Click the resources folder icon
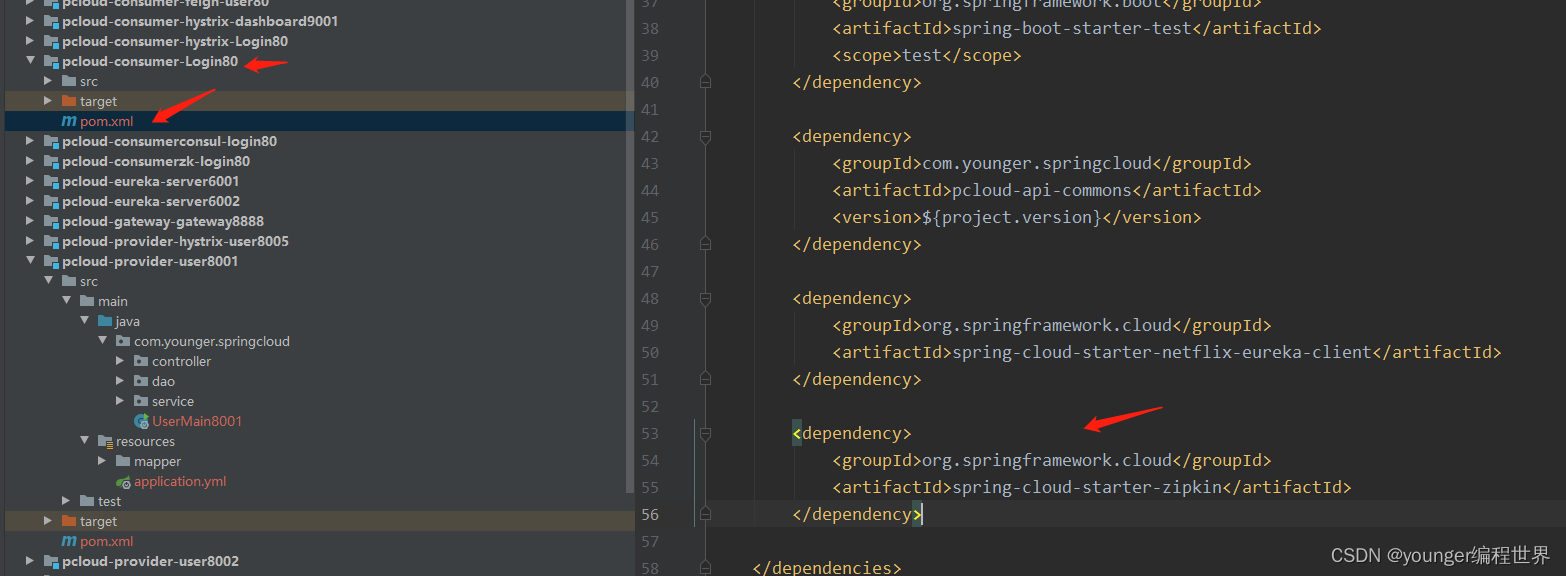 (x=105, y=441)
